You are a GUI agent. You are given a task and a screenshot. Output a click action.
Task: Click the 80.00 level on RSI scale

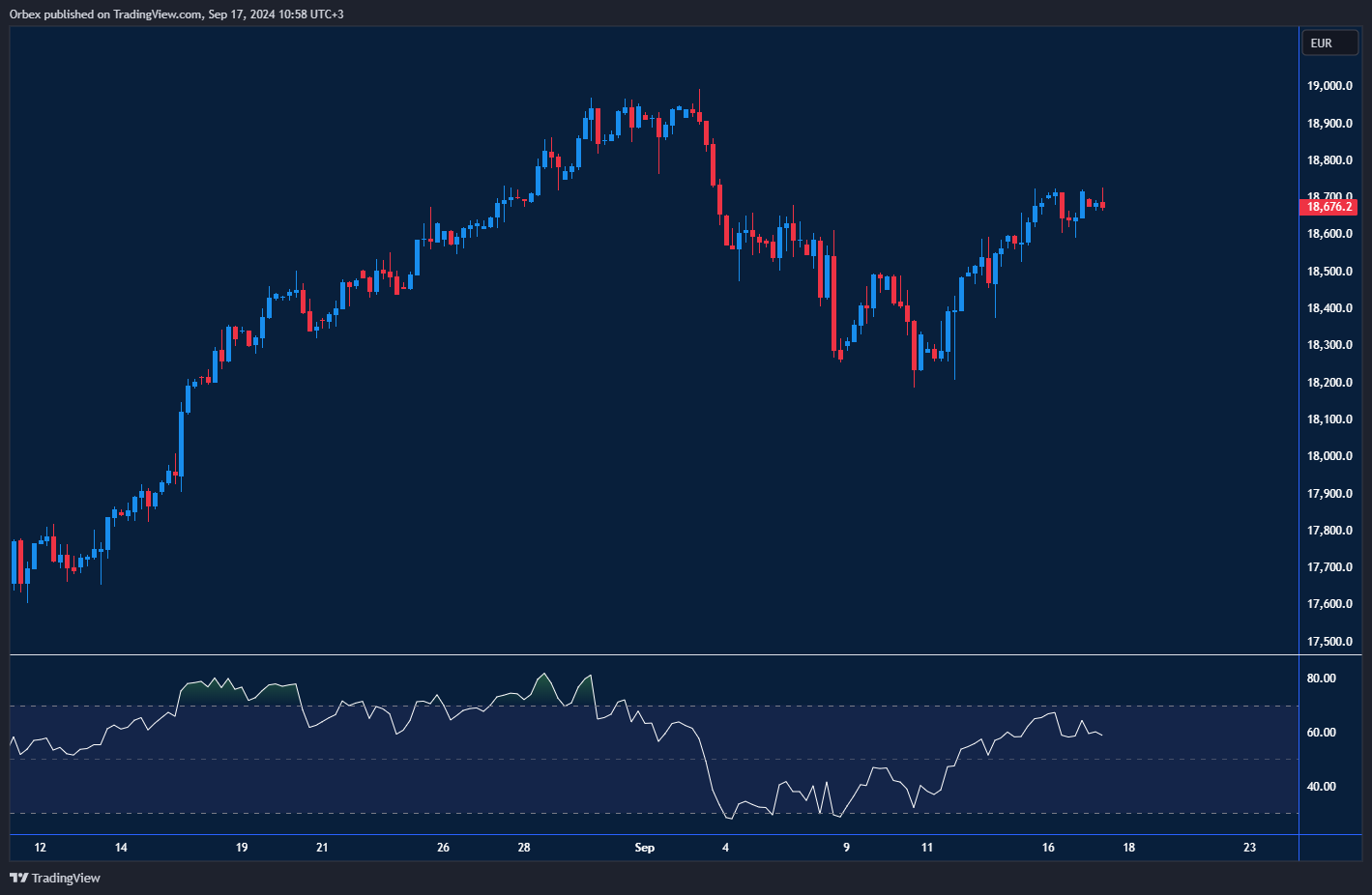pyautogui.click(x=1321, y=678)
